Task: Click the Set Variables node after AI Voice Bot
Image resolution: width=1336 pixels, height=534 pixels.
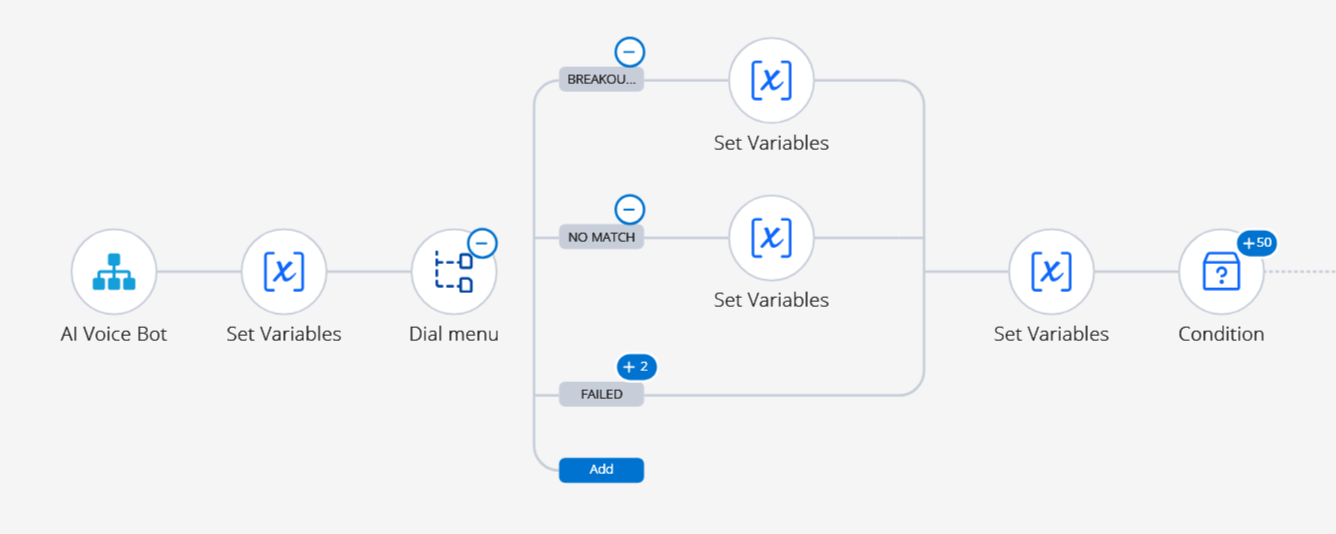Action: click(x=284, y=271)
